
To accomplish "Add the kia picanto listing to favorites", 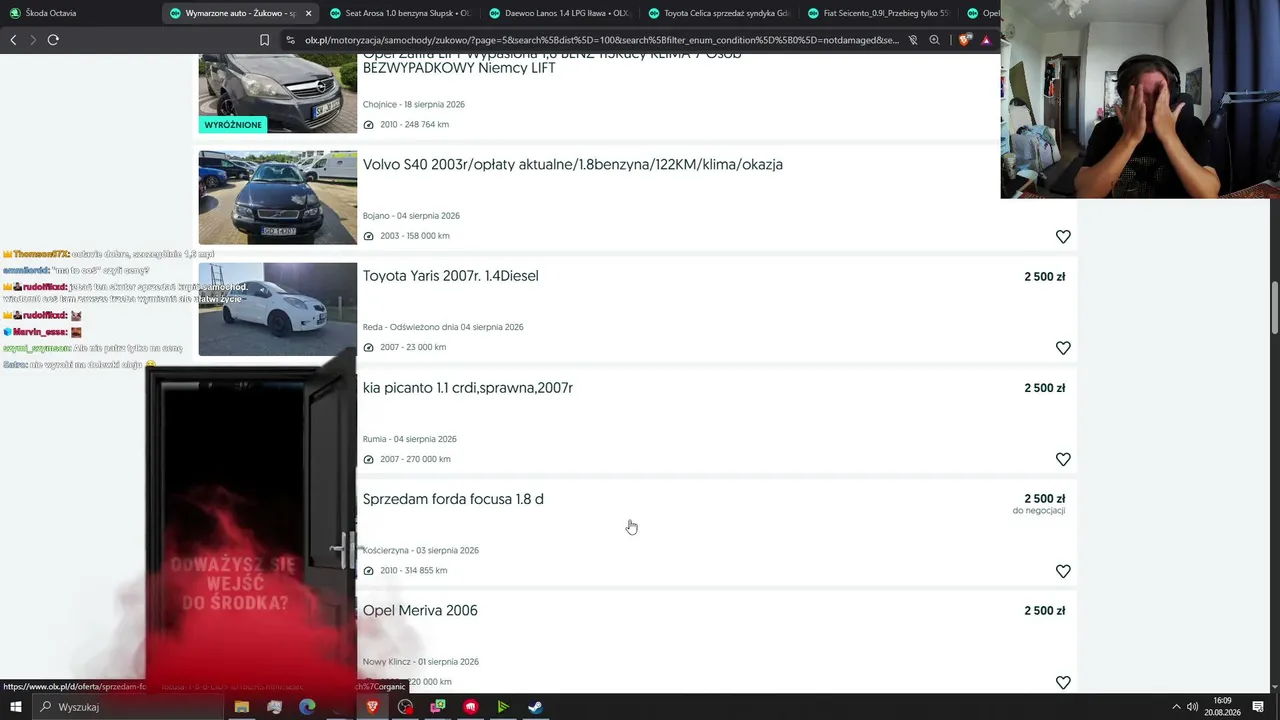I will pos(1063,459).
